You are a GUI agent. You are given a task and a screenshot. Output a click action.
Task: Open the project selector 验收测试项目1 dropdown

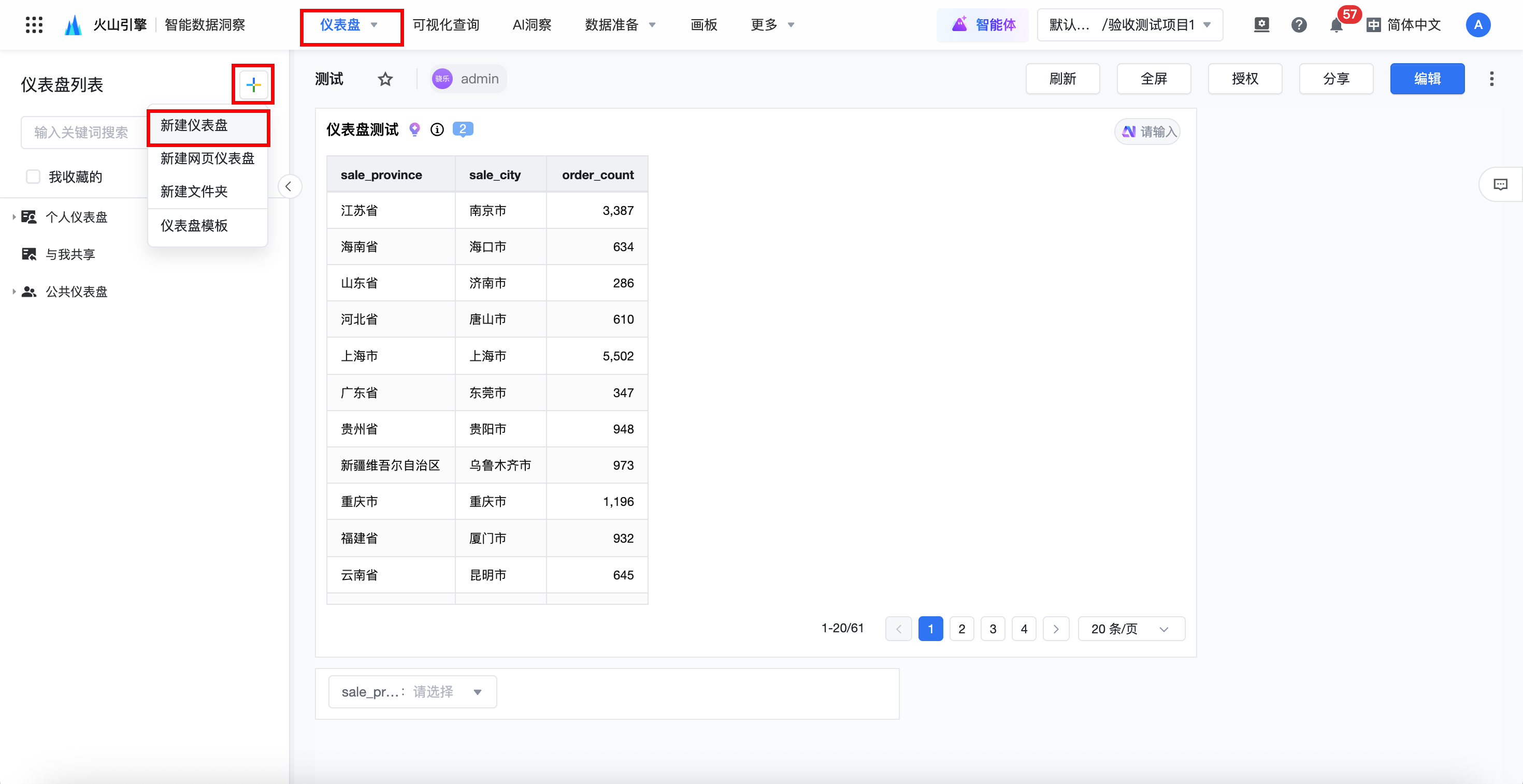[x=1129, y=25]
